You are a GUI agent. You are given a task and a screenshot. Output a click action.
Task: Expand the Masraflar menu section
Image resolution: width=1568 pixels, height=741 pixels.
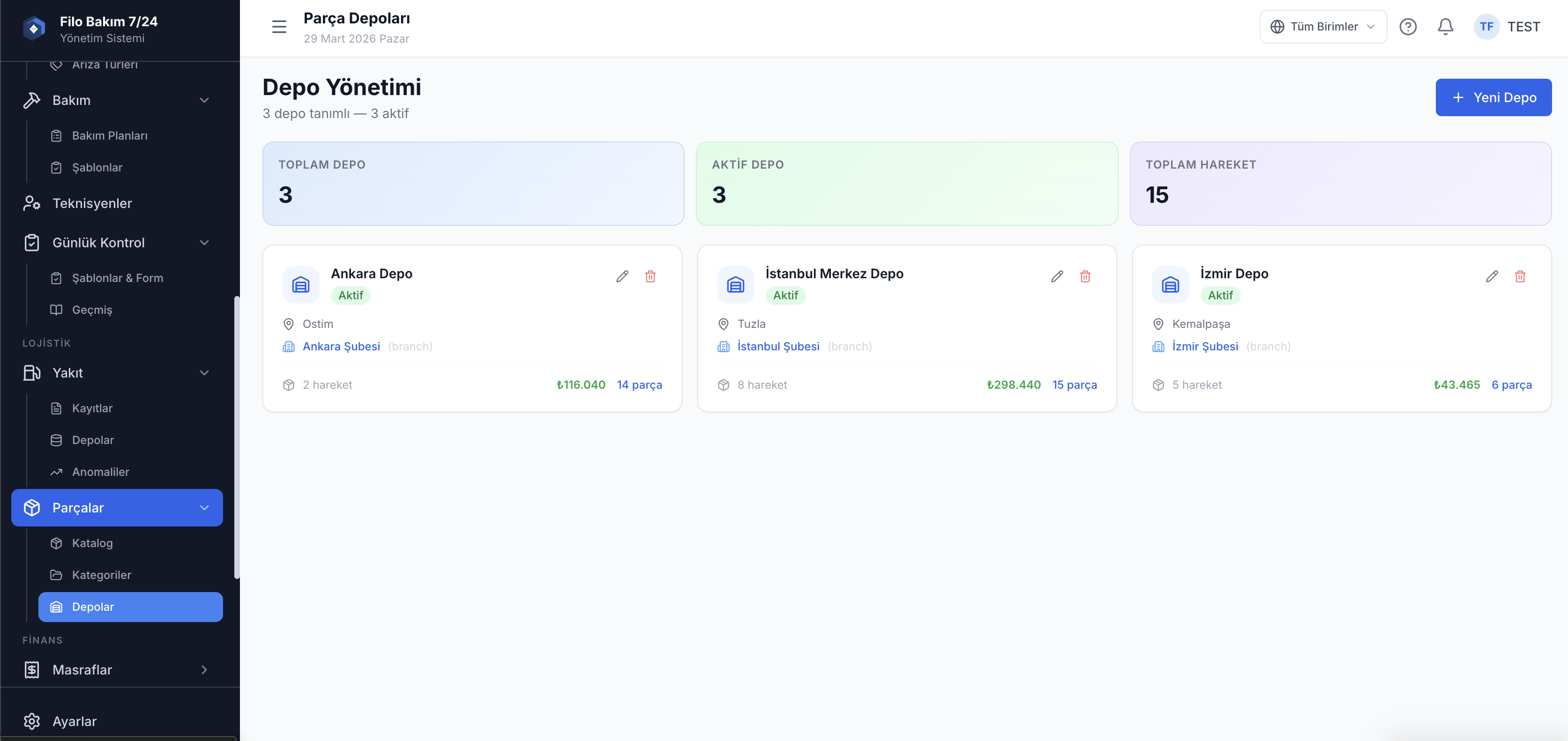pyautogui.click(x=204, y=670)
